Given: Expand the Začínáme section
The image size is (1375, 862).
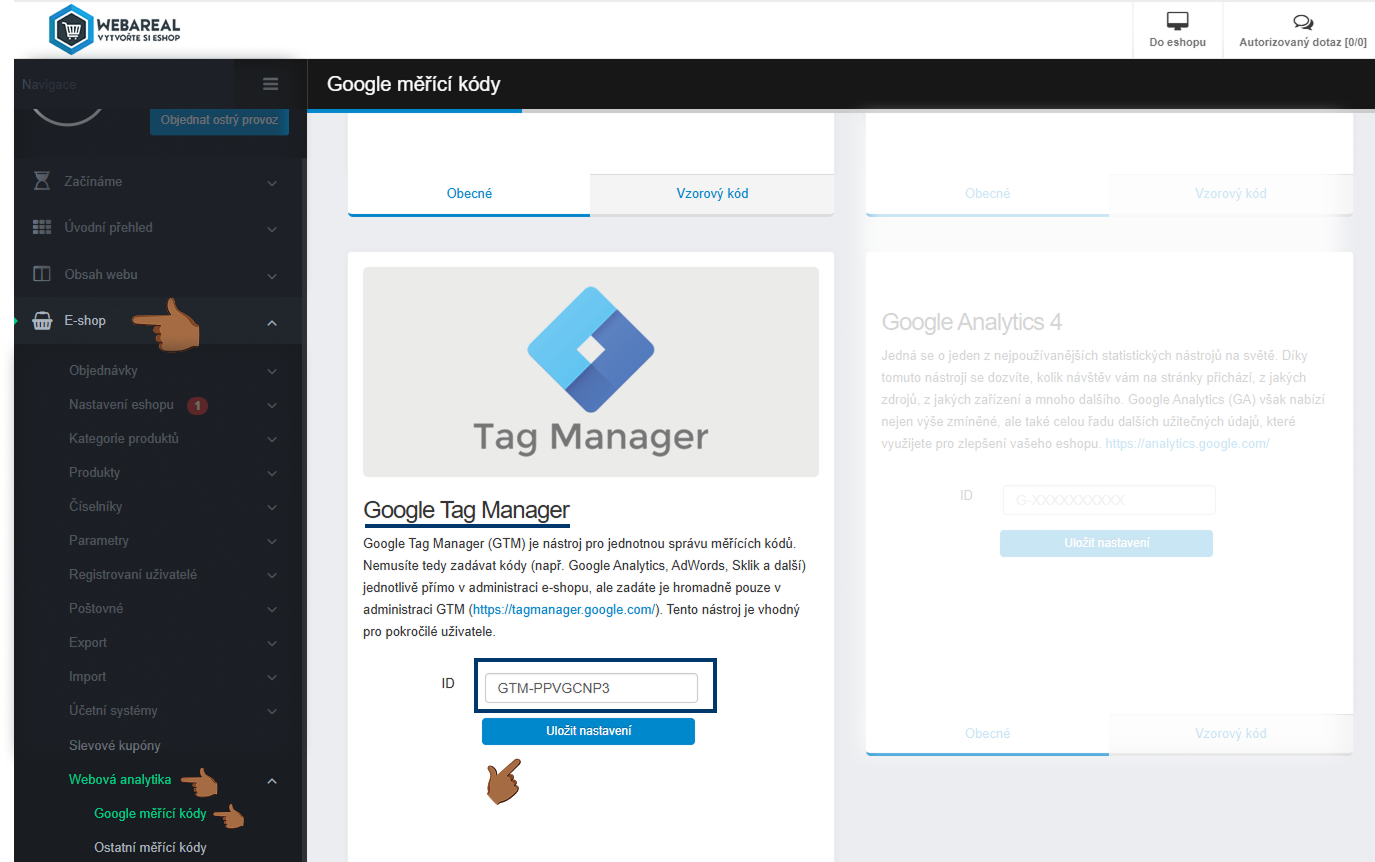Looking at the screenshot, I should tap(271, 183).
